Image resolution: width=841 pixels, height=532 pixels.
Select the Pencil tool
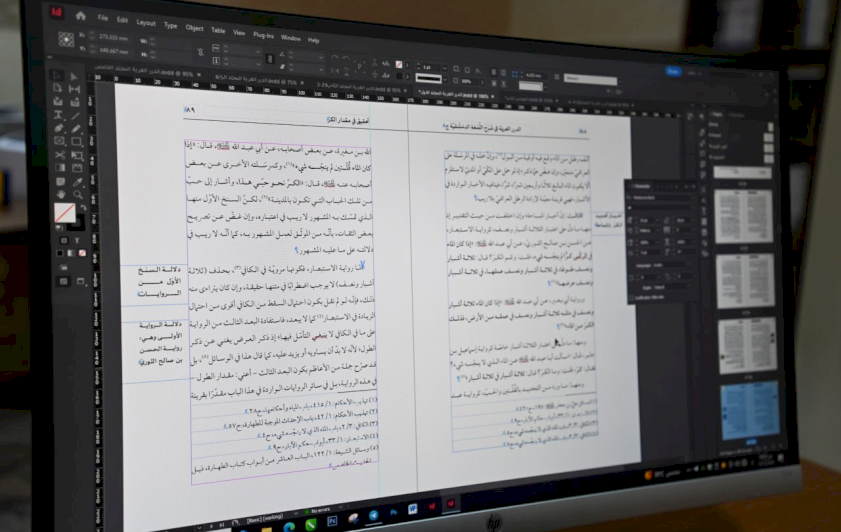click(76, 129)
